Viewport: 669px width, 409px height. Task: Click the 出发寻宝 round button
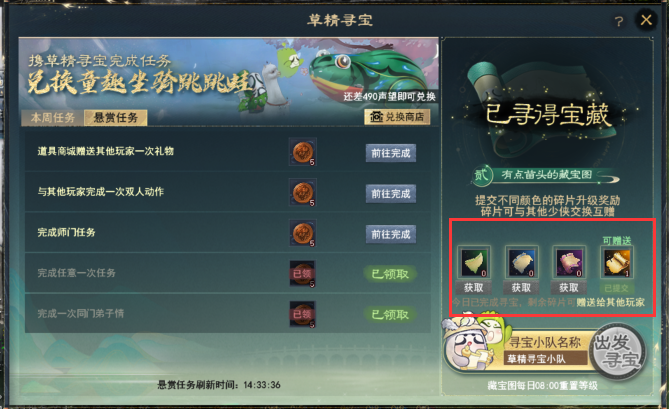(618, 351)
